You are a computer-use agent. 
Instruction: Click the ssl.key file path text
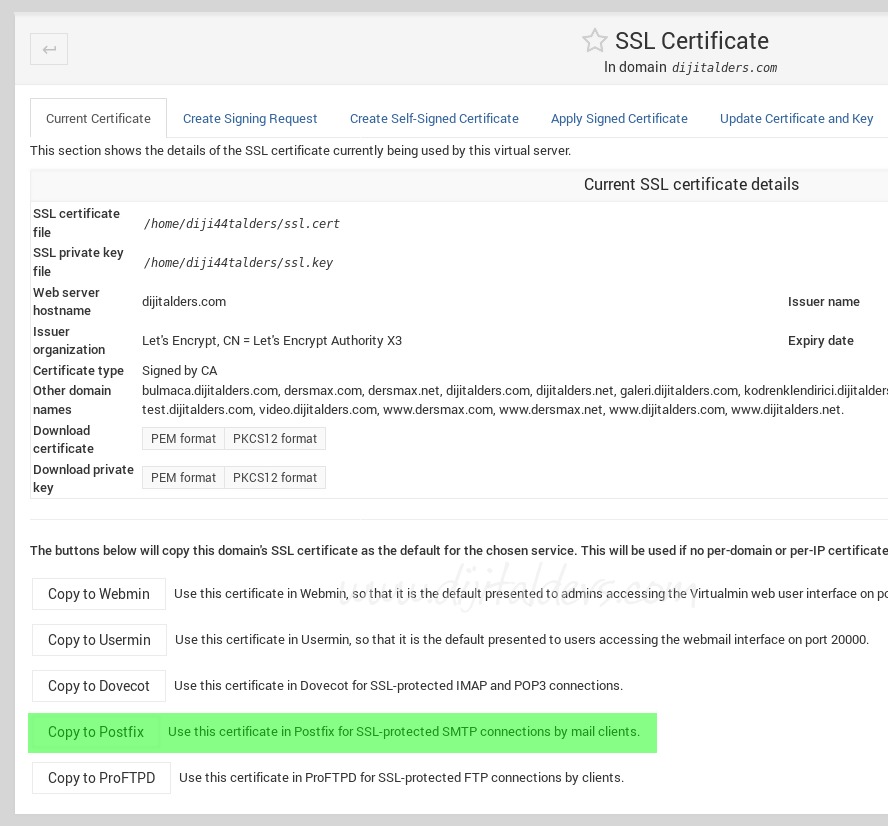click(238, 263)
